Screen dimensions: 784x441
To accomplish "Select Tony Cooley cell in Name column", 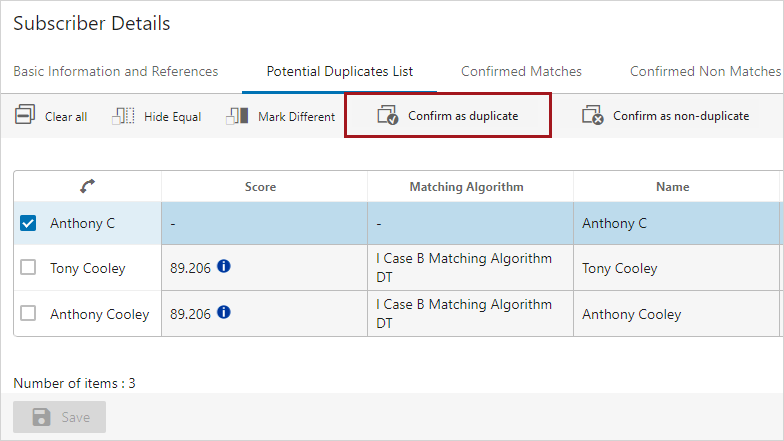I will coord(620,268).
